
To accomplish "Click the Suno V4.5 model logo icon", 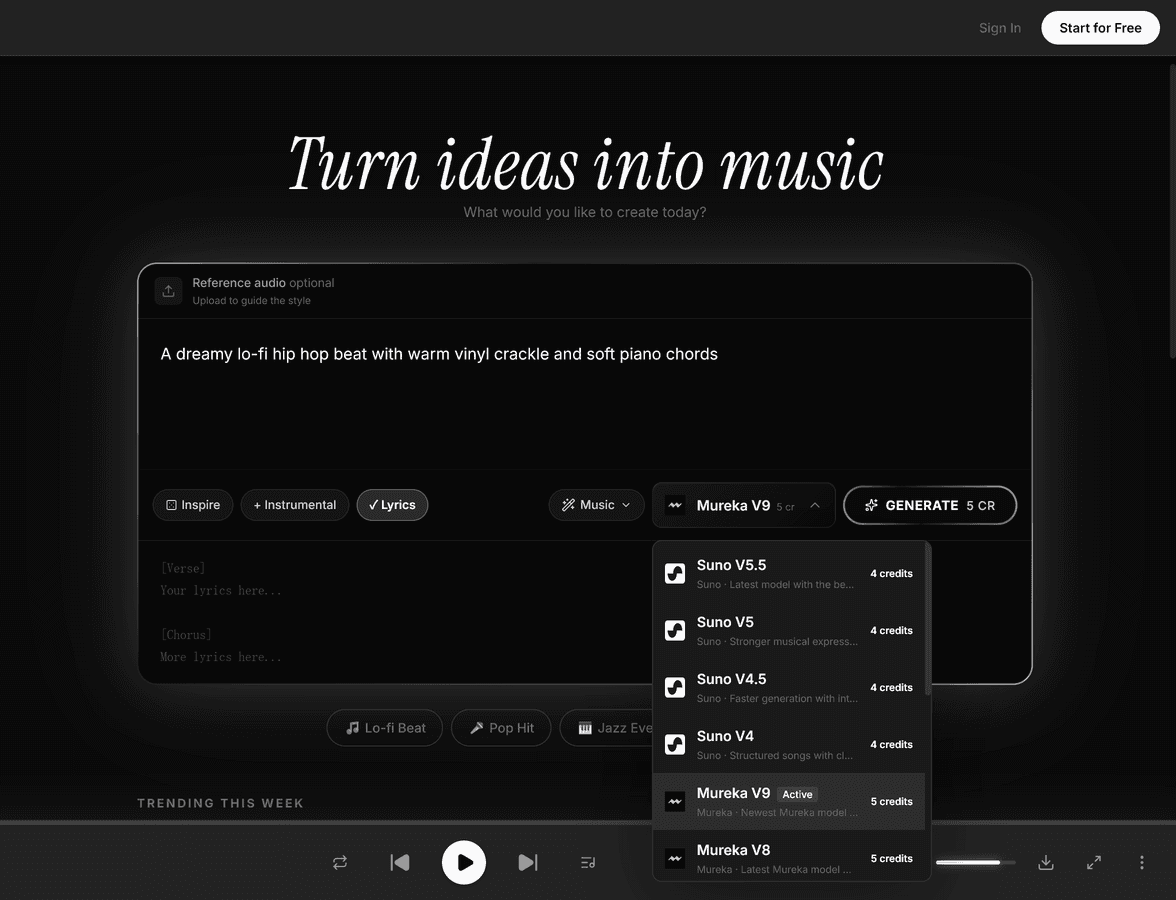I will click(675, 688).
